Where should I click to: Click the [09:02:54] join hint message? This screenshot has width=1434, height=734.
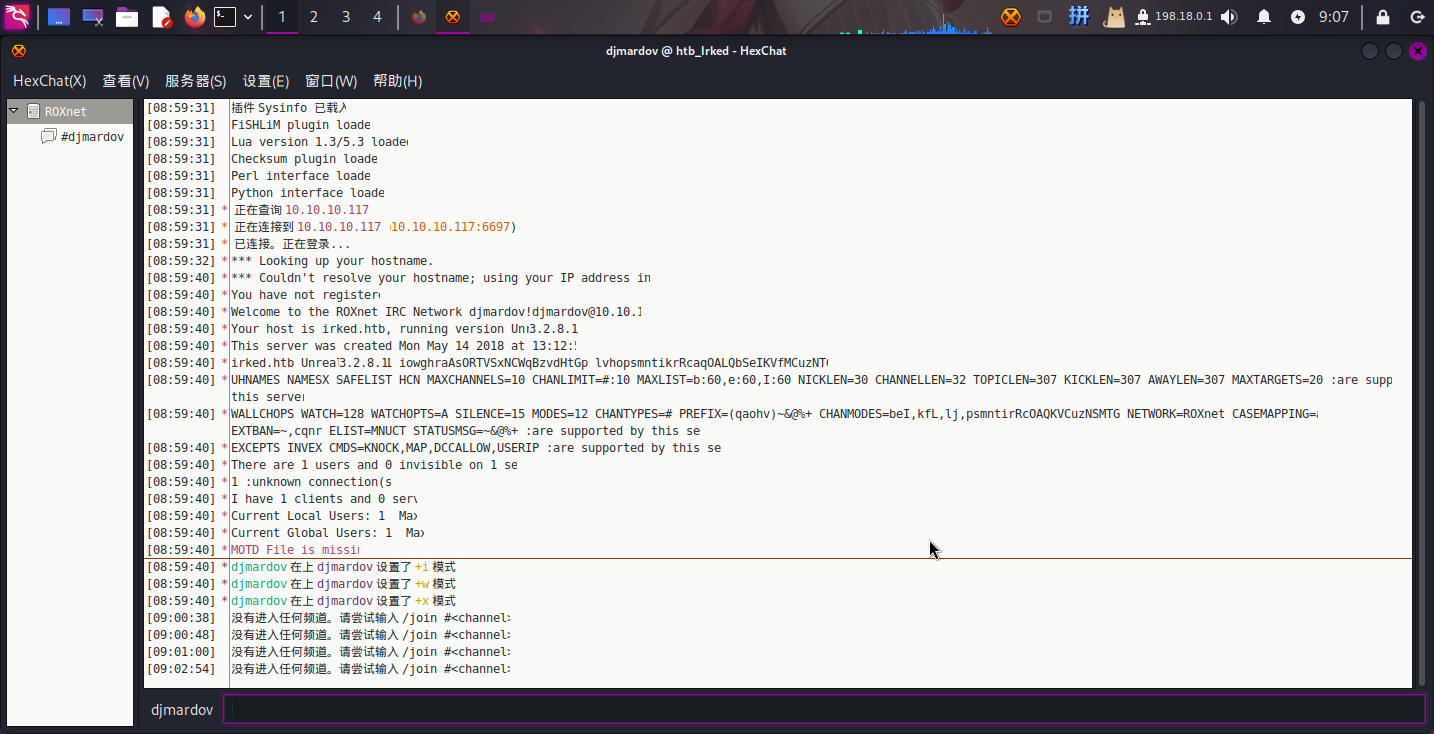[371, 669]
